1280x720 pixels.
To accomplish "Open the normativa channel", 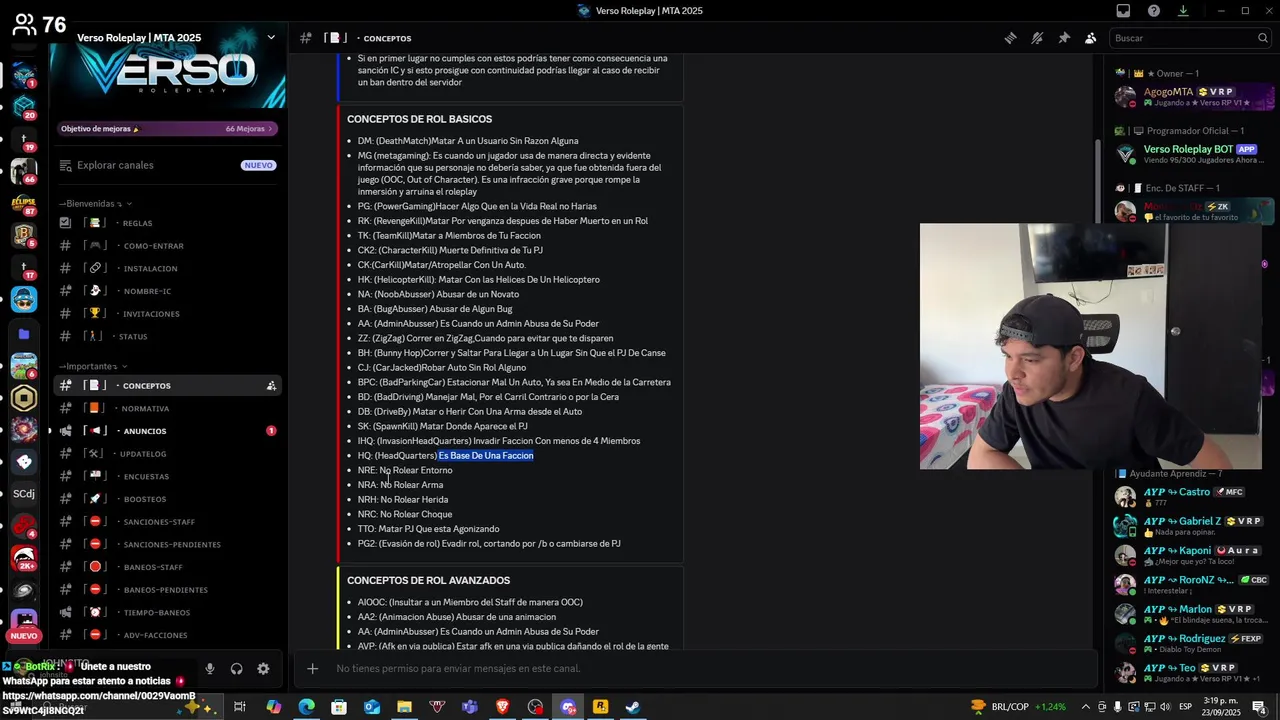I will coord(167,408).
